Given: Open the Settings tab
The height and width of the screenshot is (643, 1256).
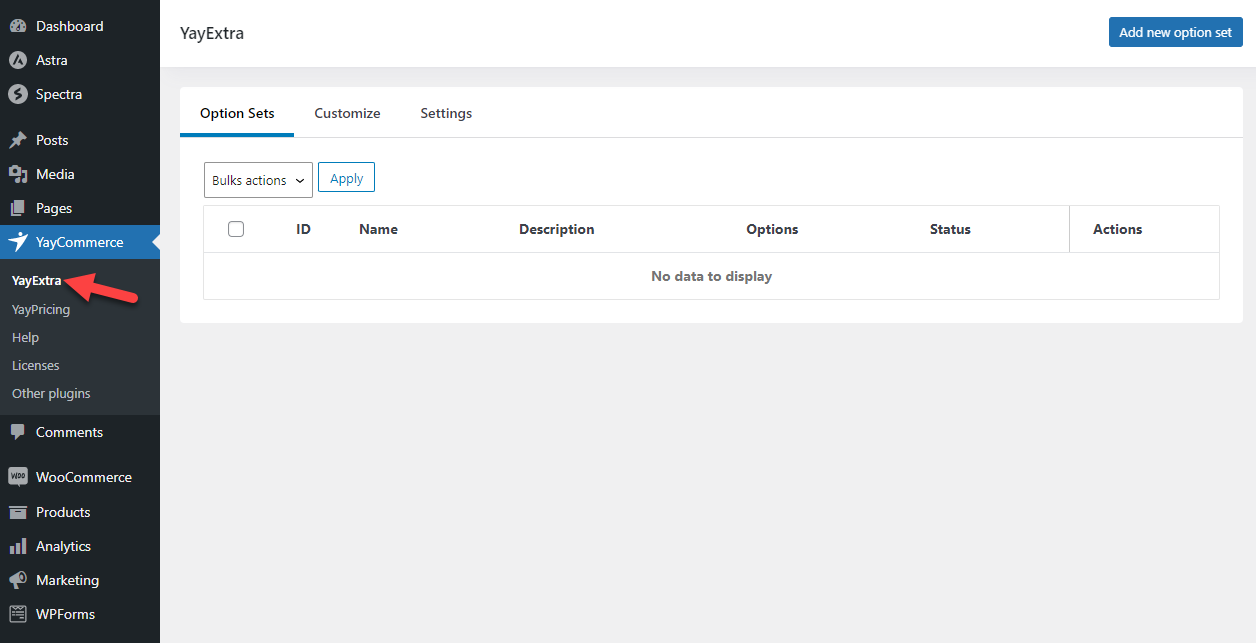Looking at the screenshot, I should pyautogui.click(x=446, y=113).
